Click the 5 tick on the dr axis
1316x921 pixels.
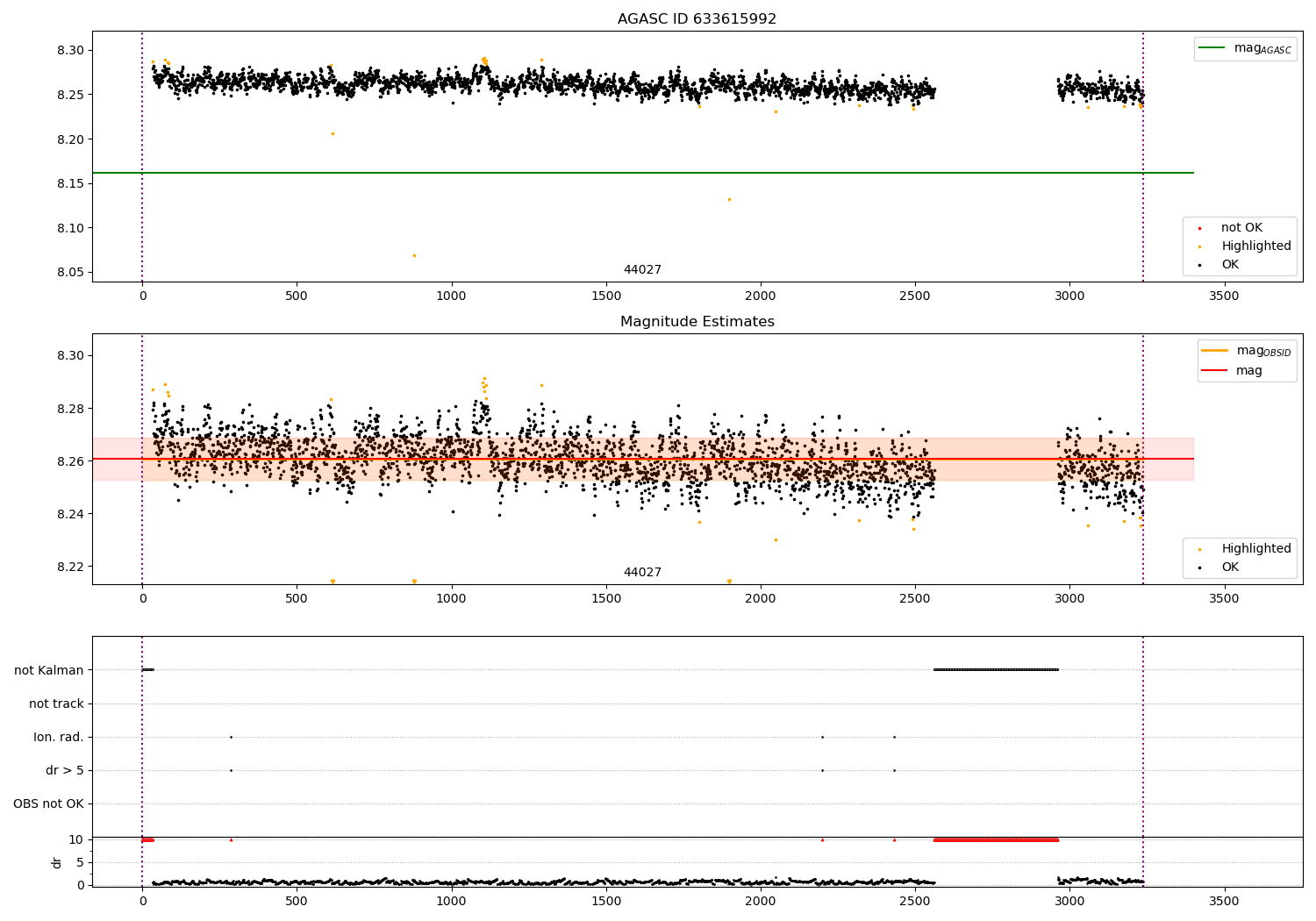80,862
